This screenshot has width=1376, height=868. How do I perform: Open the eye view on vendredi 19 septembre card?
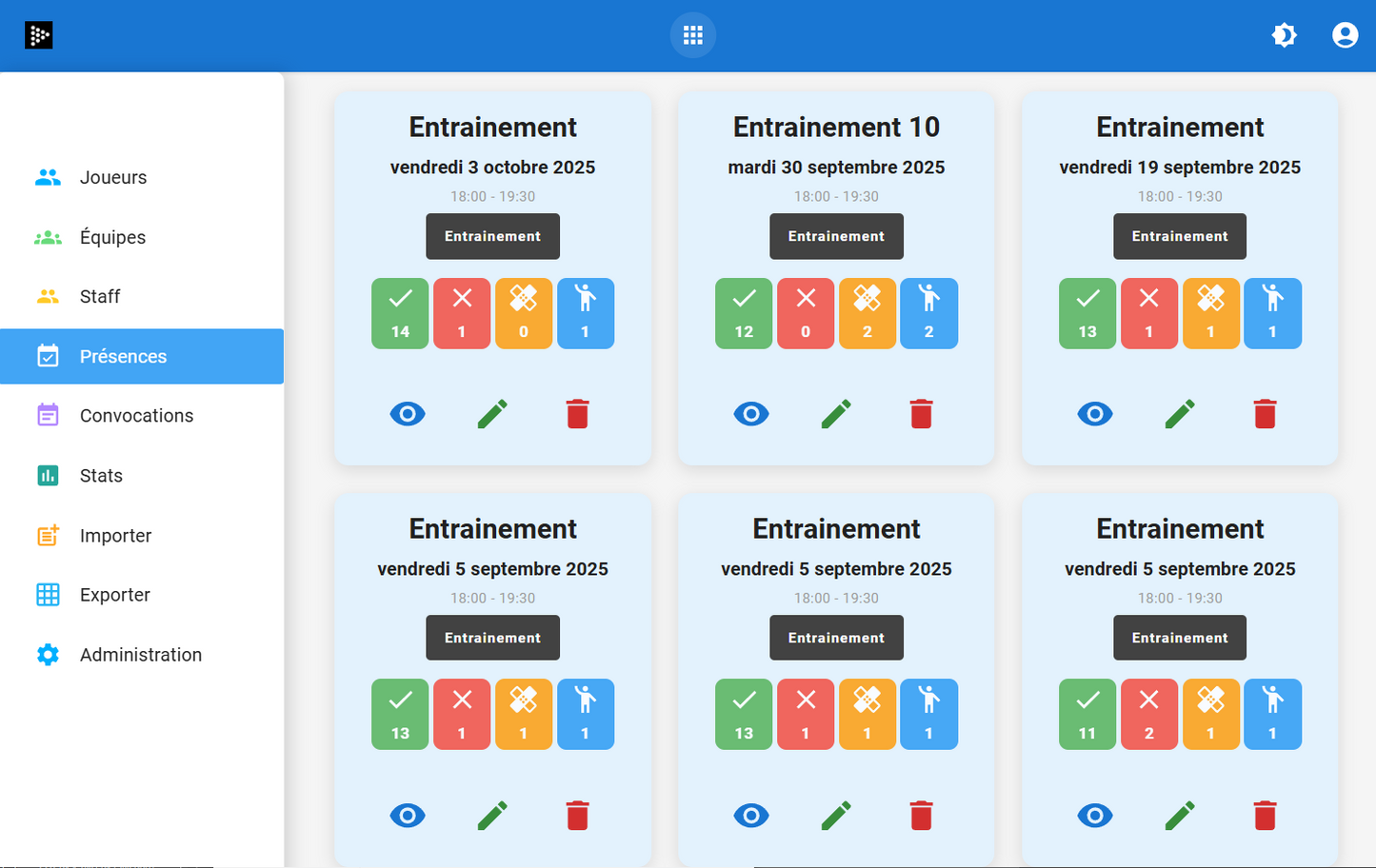1094,413
